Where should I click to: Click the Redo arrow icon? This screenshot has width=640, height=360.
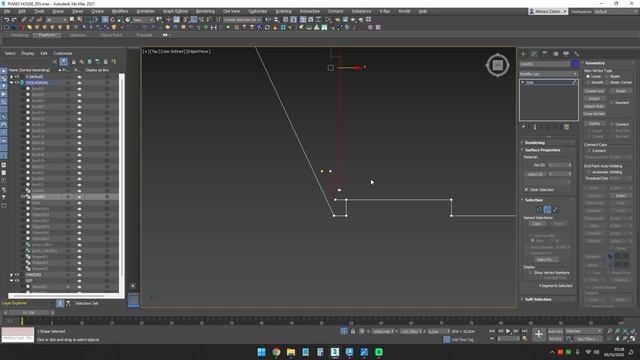[x=14, y=20]
